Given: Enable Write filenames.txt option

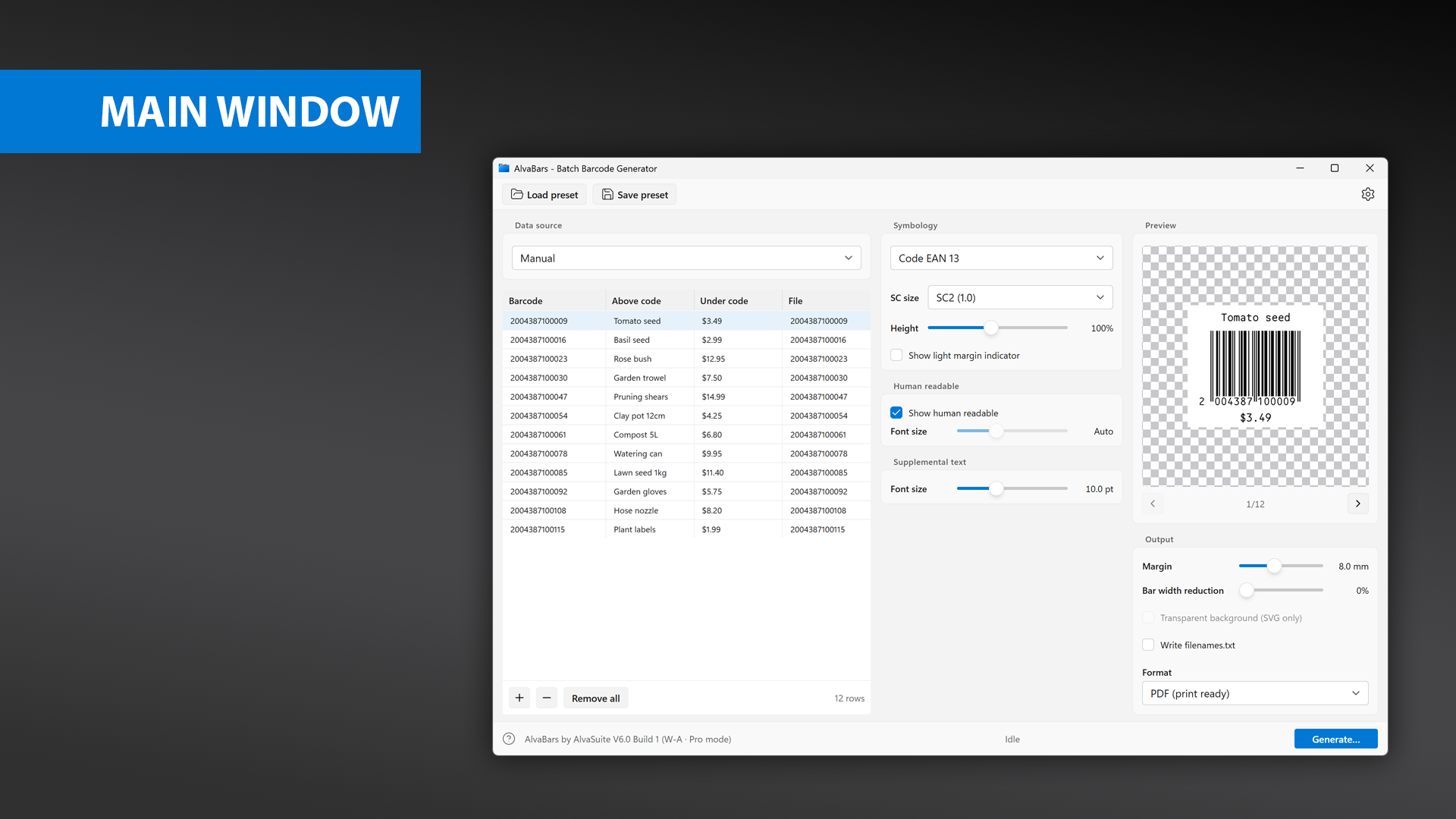Looking at the screenshot, I should 1148,645.
